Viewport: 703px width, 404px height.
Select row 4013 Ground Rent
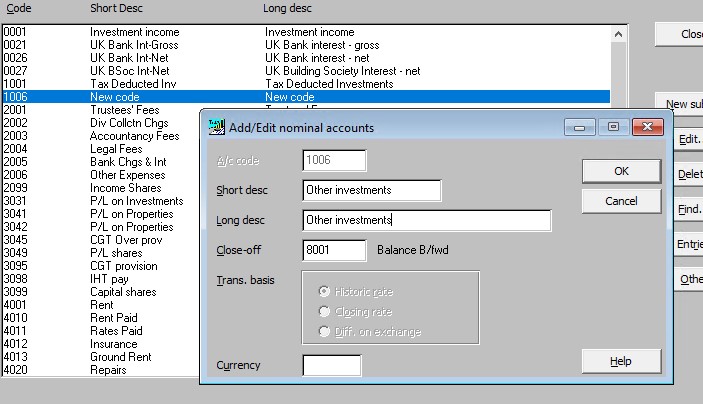pyautogui.click(x=101, y=357)
